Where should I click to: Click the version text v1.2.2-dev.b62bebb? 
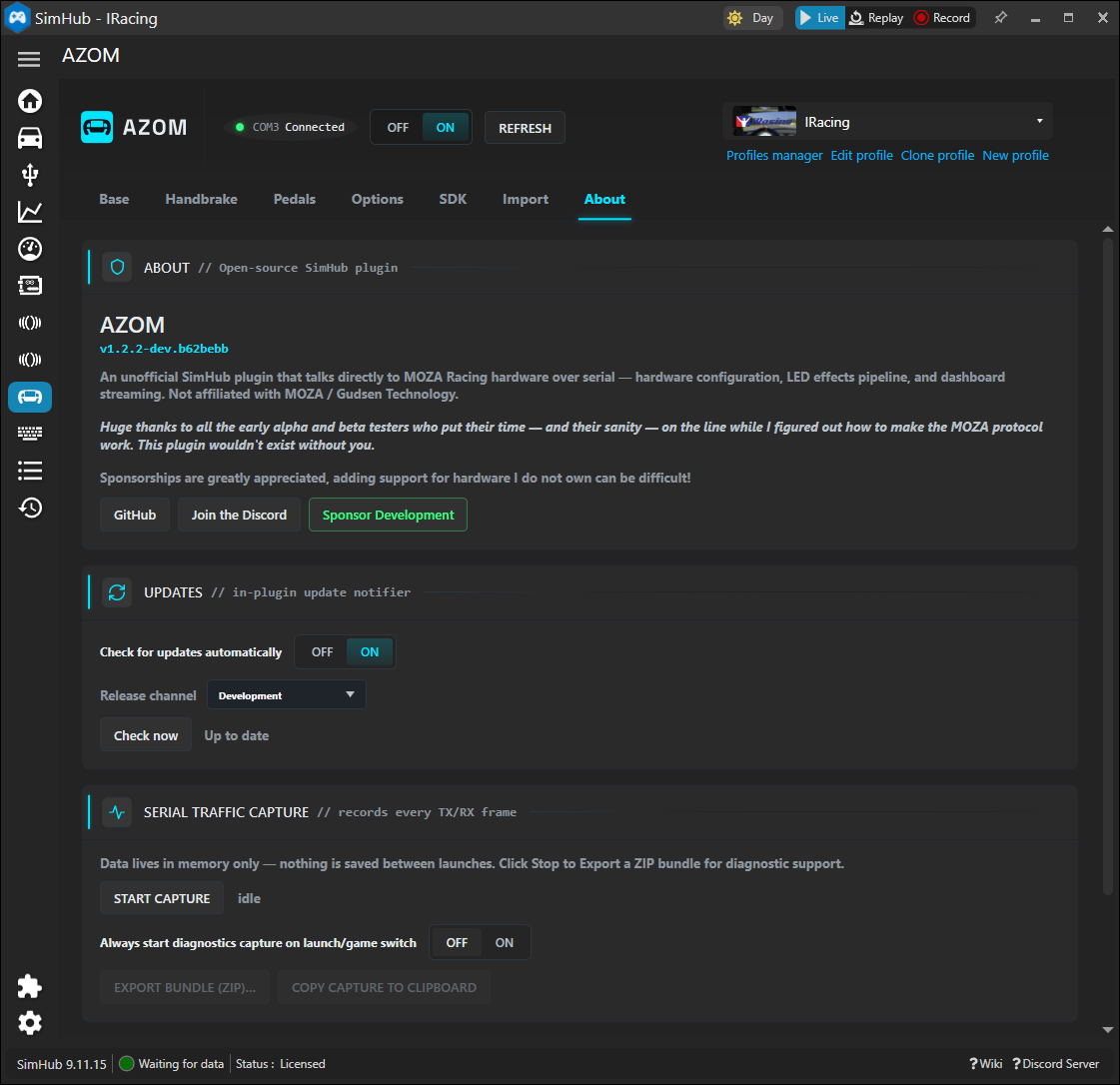coord(164,349)
